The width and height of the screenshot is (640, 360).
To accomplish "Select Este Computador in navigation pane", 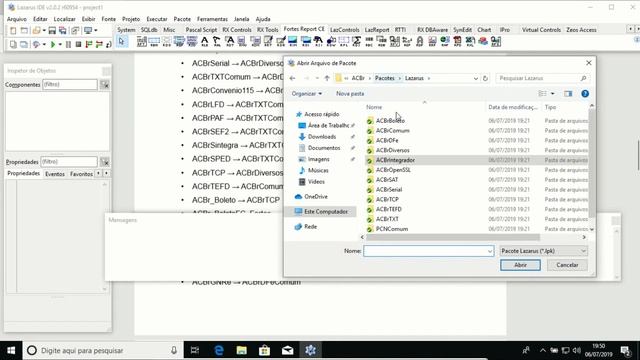I will [x=326, y=211].
